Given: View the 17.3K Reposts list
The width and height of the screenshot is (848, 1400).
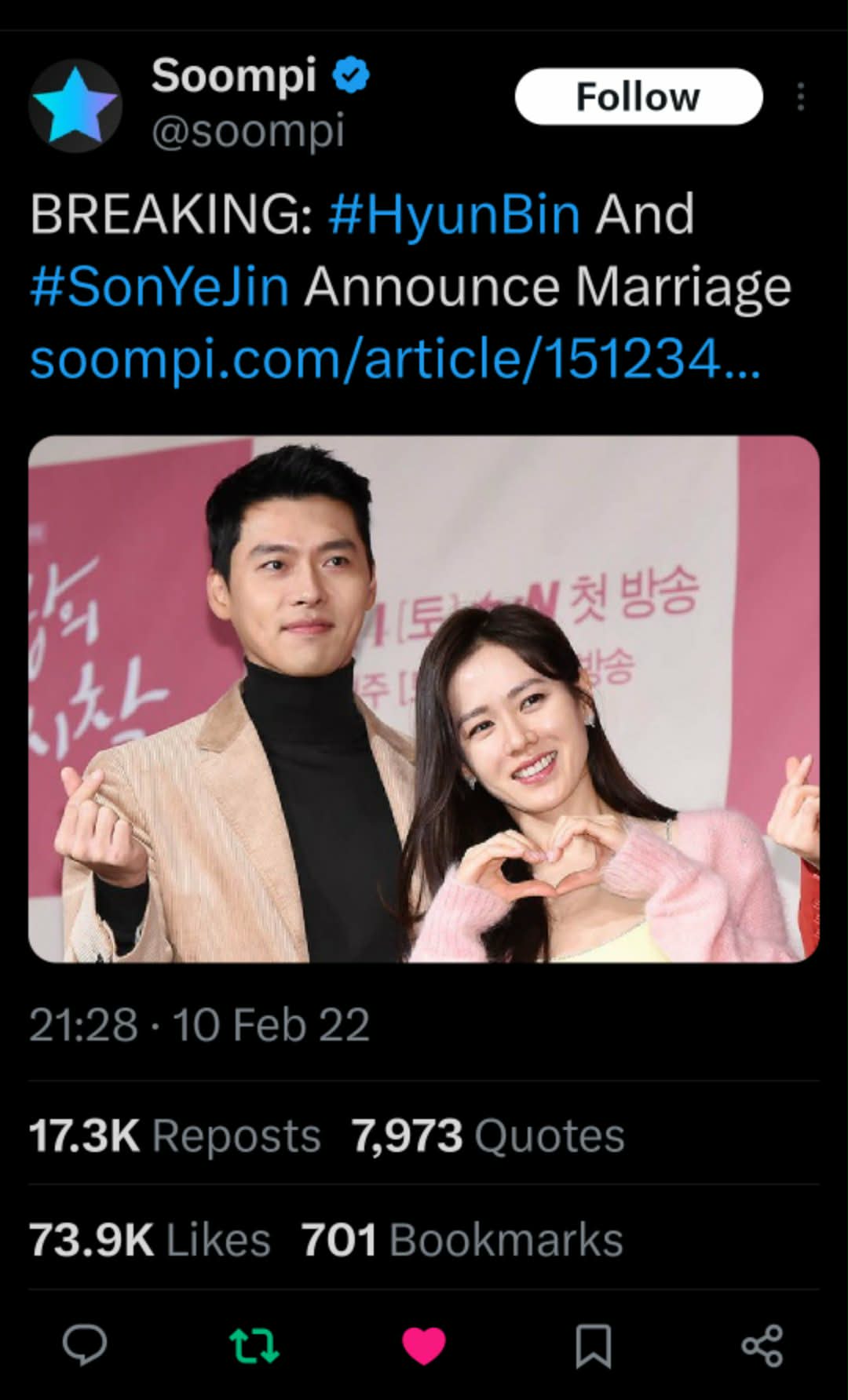Looking at the screenshot, I should tap(175, 1136).
